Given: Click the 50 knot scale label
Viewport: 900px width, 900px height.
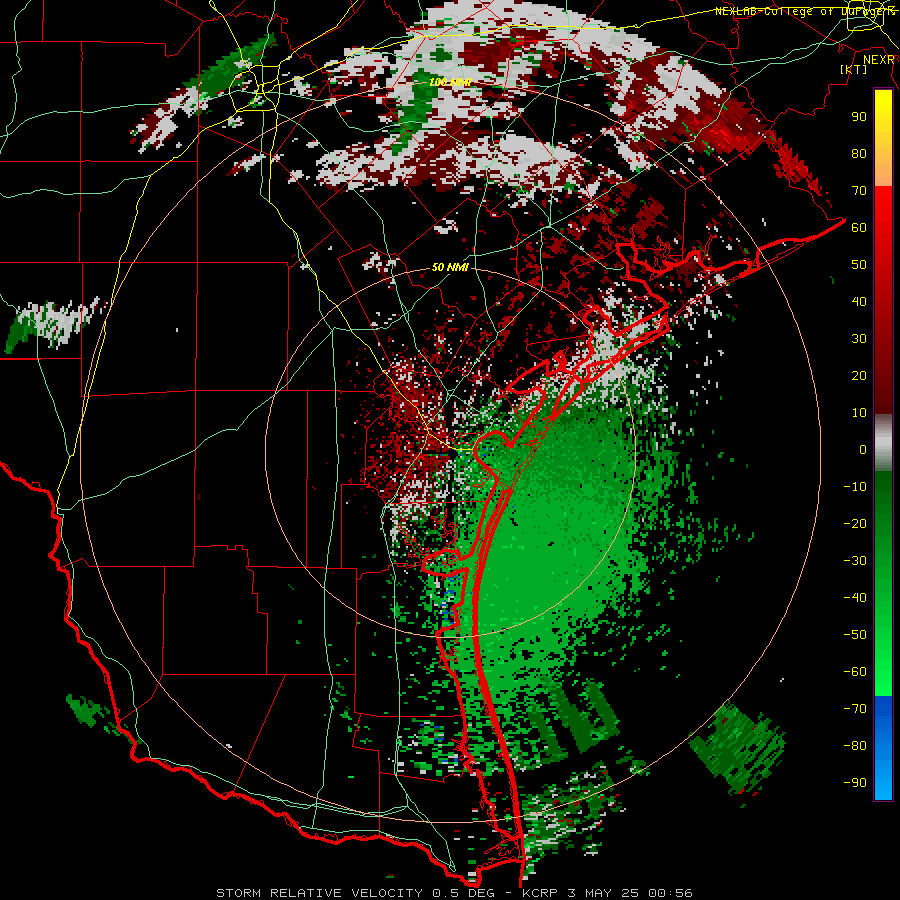Looking at the screenshot, I should 859,265.
